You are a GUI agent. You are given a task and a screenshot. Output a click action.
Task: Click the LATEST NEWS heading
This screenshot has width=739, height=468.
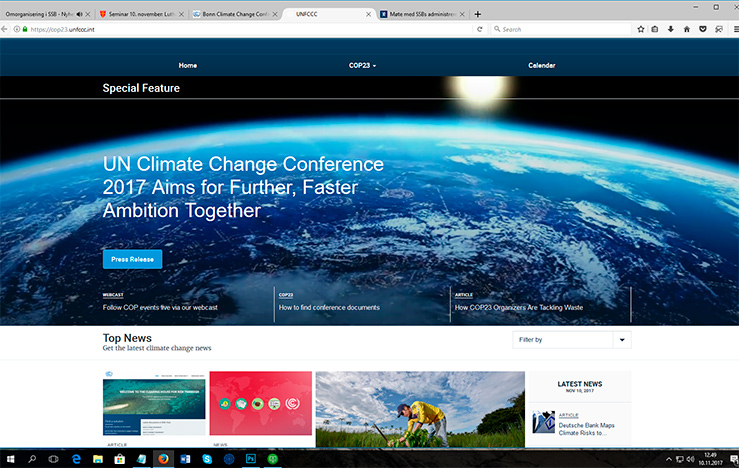(x=580, y=384)
